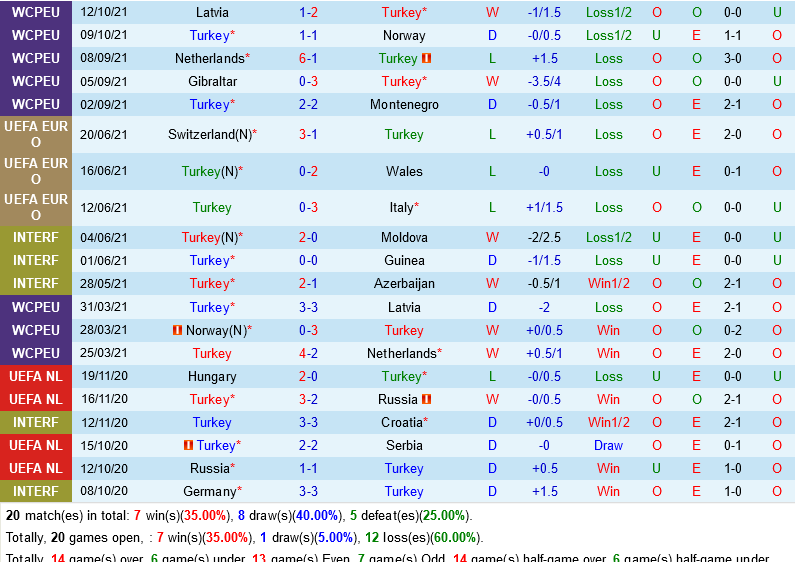Click the Germany team name
The width and height of the screenshot is (795, 562).
209,491
